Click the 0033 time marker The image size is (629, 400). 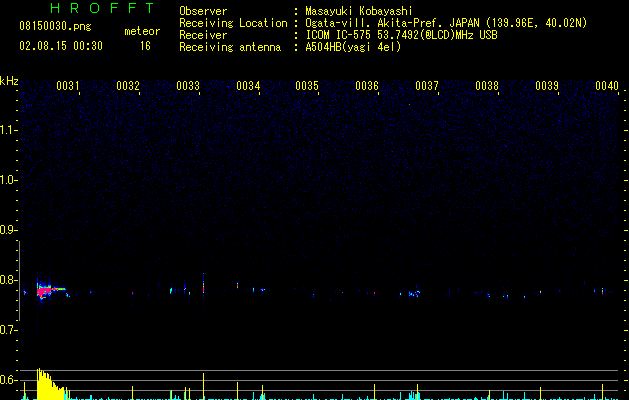[188, 86]
